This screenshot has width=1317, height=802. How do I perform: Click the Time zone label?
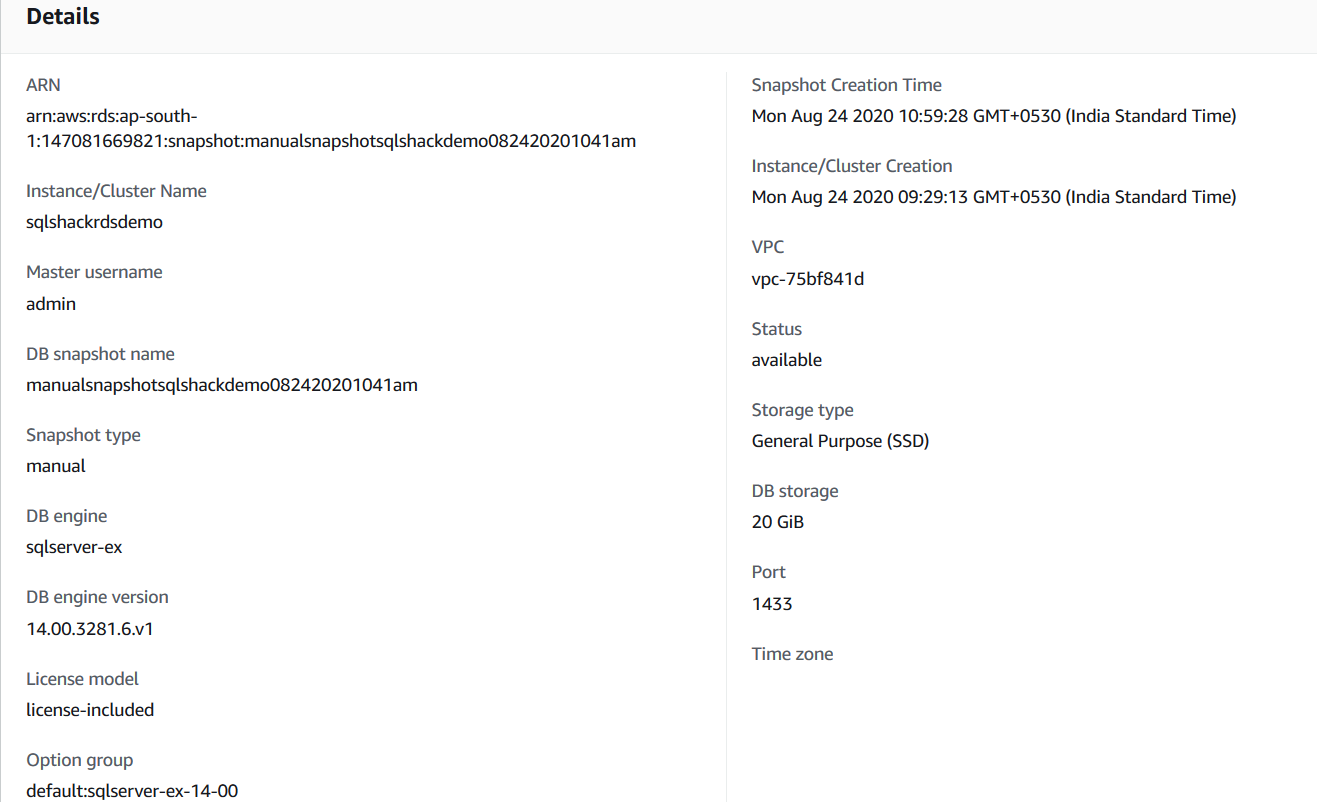(x=792, y=654)
